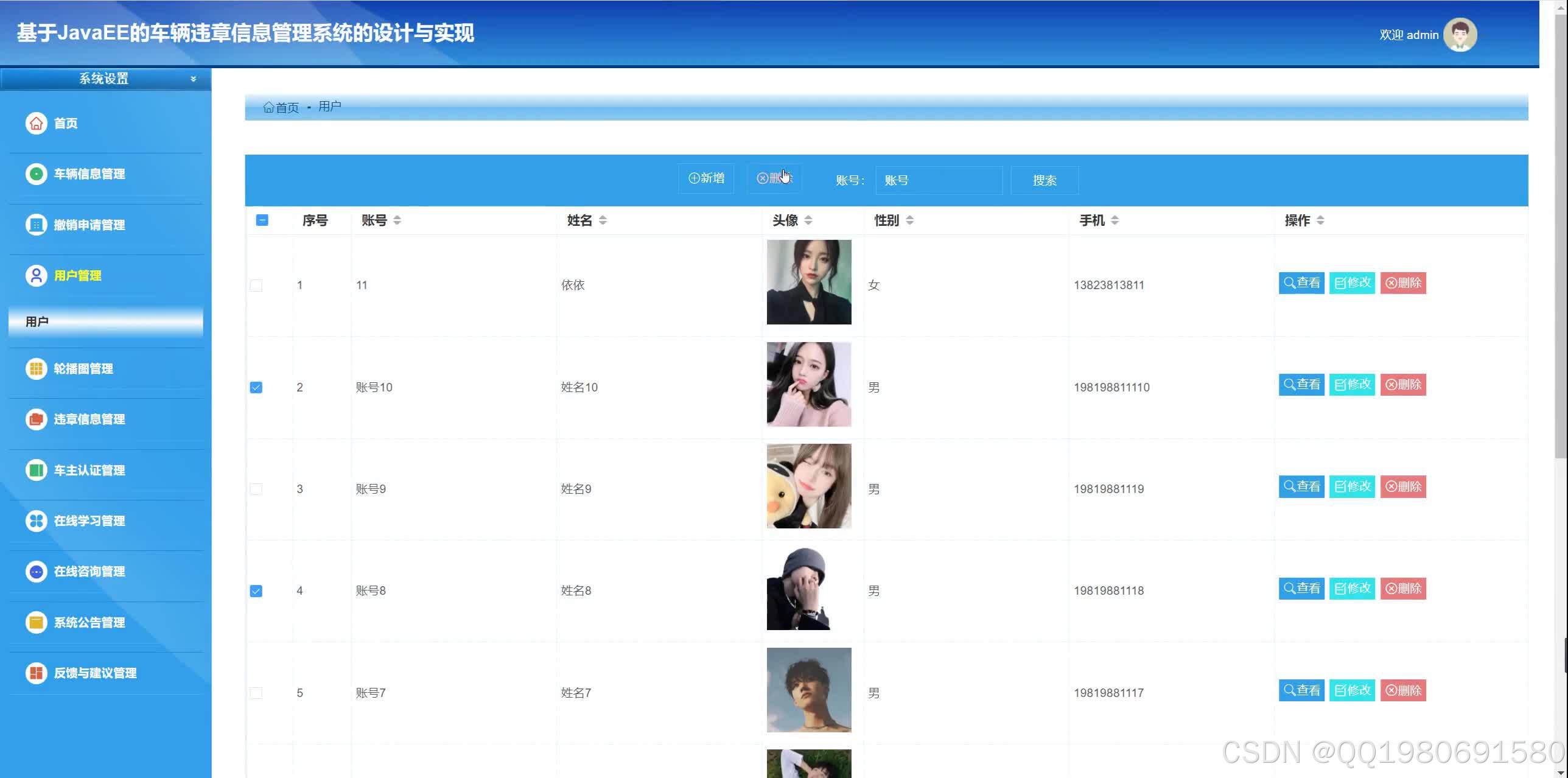Open 首页 from the breadcrumb
The image size is (1568, 778).
pos(286,107)
